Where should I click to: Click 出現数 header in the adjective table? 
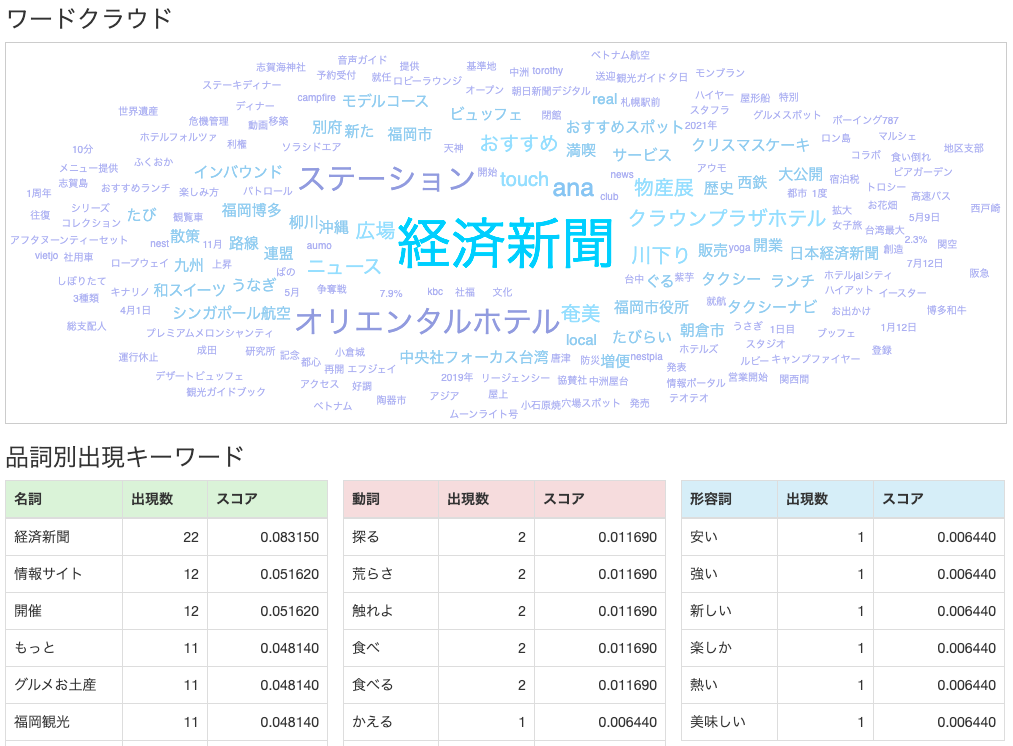click(x=826, y=499)
